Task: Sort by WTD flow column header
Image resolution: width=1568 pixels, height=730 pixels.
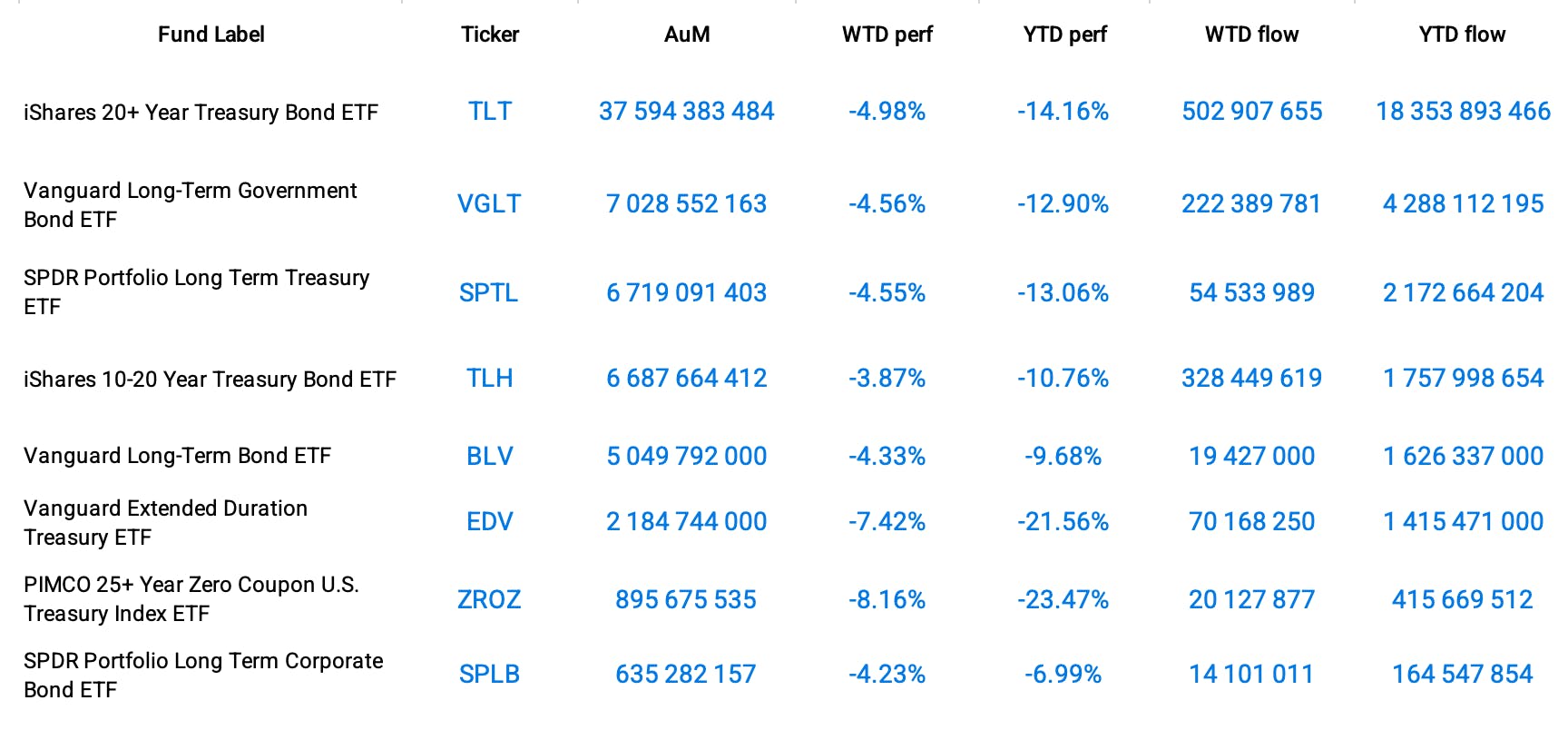Action: click(1251, 35)
